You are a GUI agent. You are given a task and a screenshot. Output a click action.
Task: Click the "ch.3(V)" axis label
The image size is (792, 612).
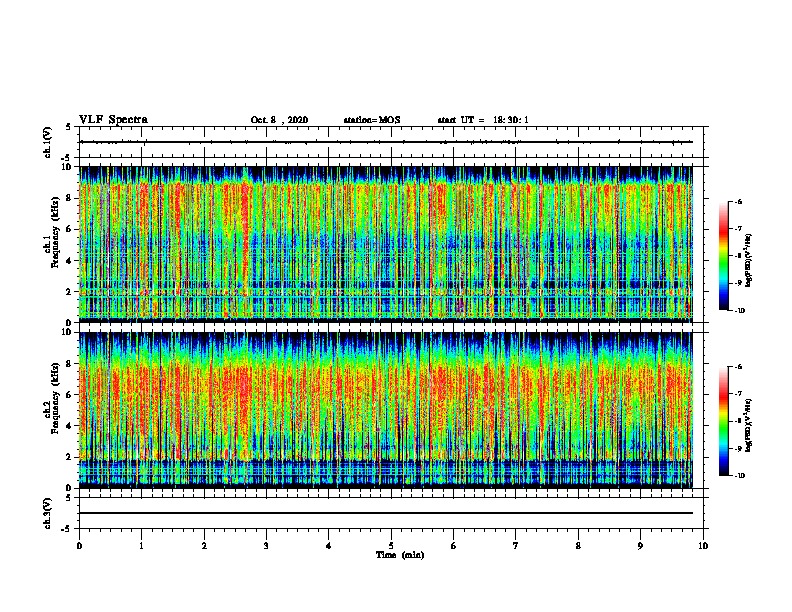point(48,513)
